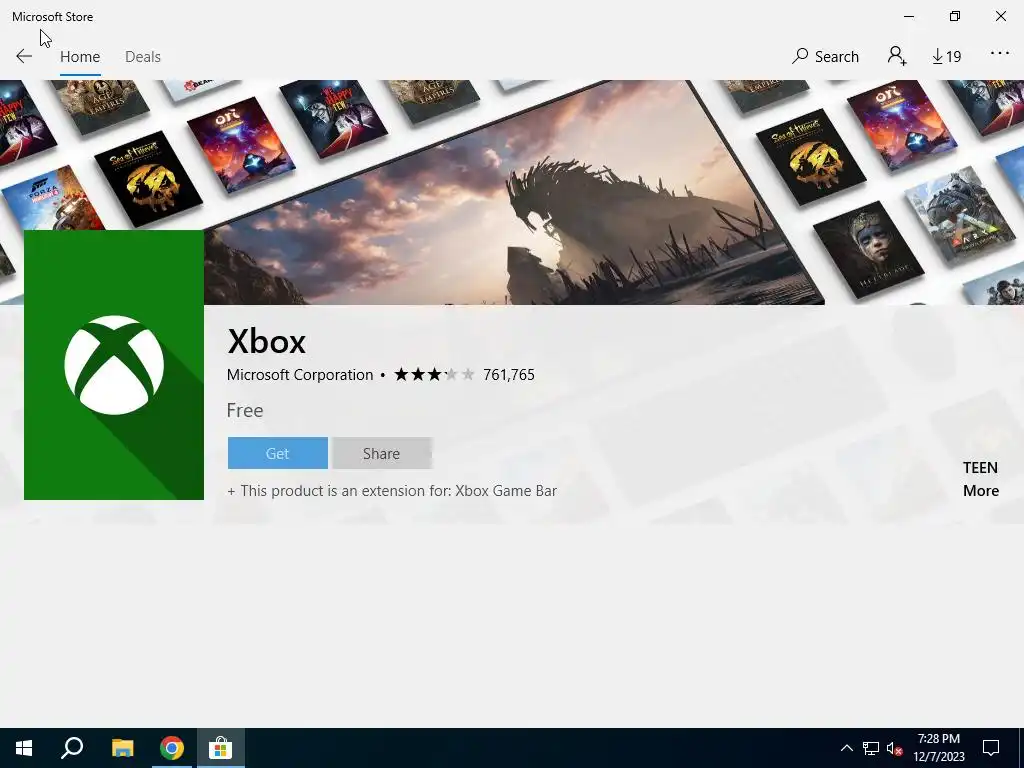Open the Home tab
The image size is (1024, 768).
(80, 57)
